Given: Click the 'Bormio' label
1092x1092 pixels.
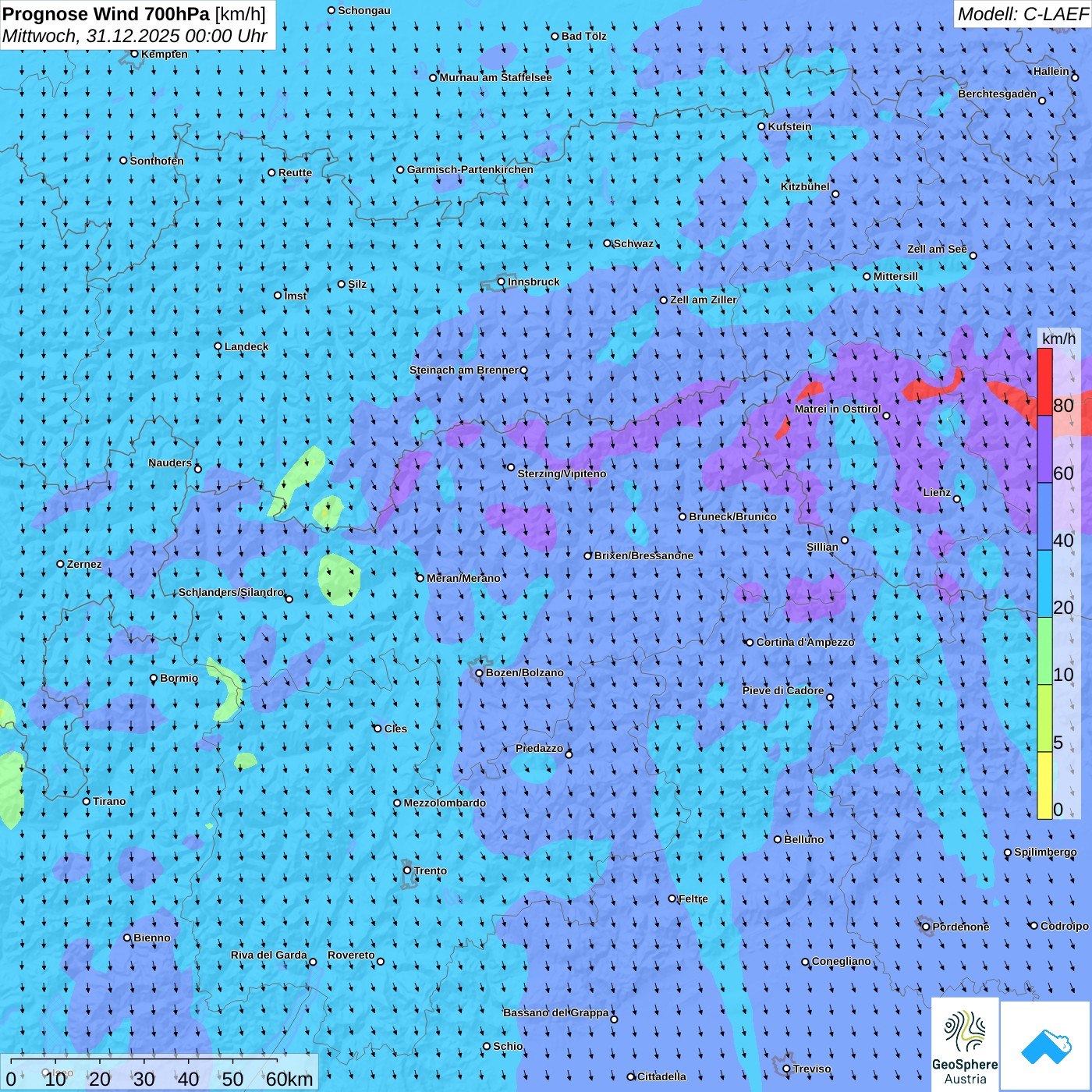Looking at the screenshot, I should (x=179, y=678).
